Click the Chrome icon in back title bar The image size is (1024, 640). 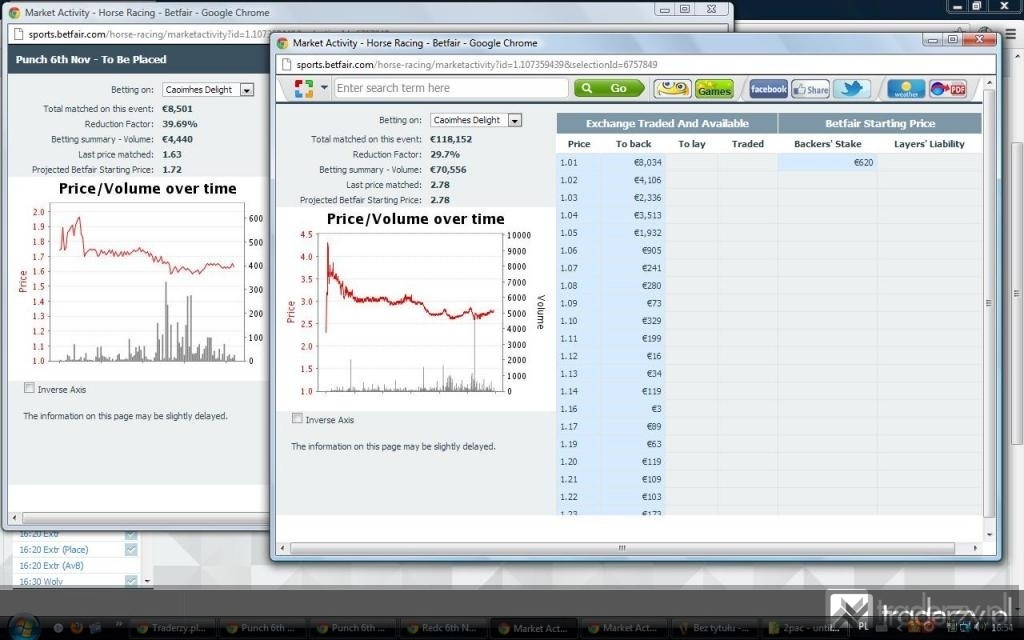tap(14, 12)
